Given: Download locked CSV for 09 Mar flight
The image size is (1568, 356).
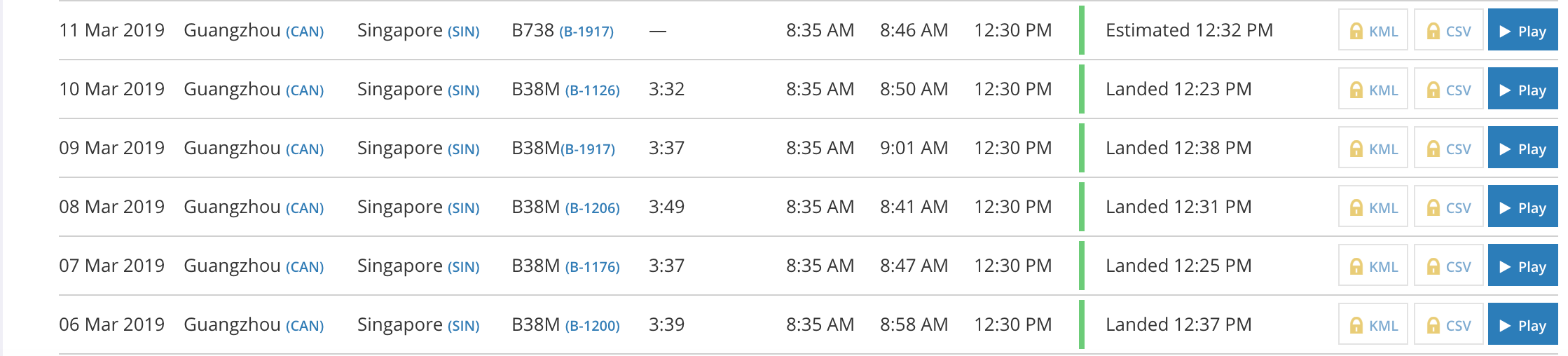Looking at the screenshot, I should (x=1449, y=149).
